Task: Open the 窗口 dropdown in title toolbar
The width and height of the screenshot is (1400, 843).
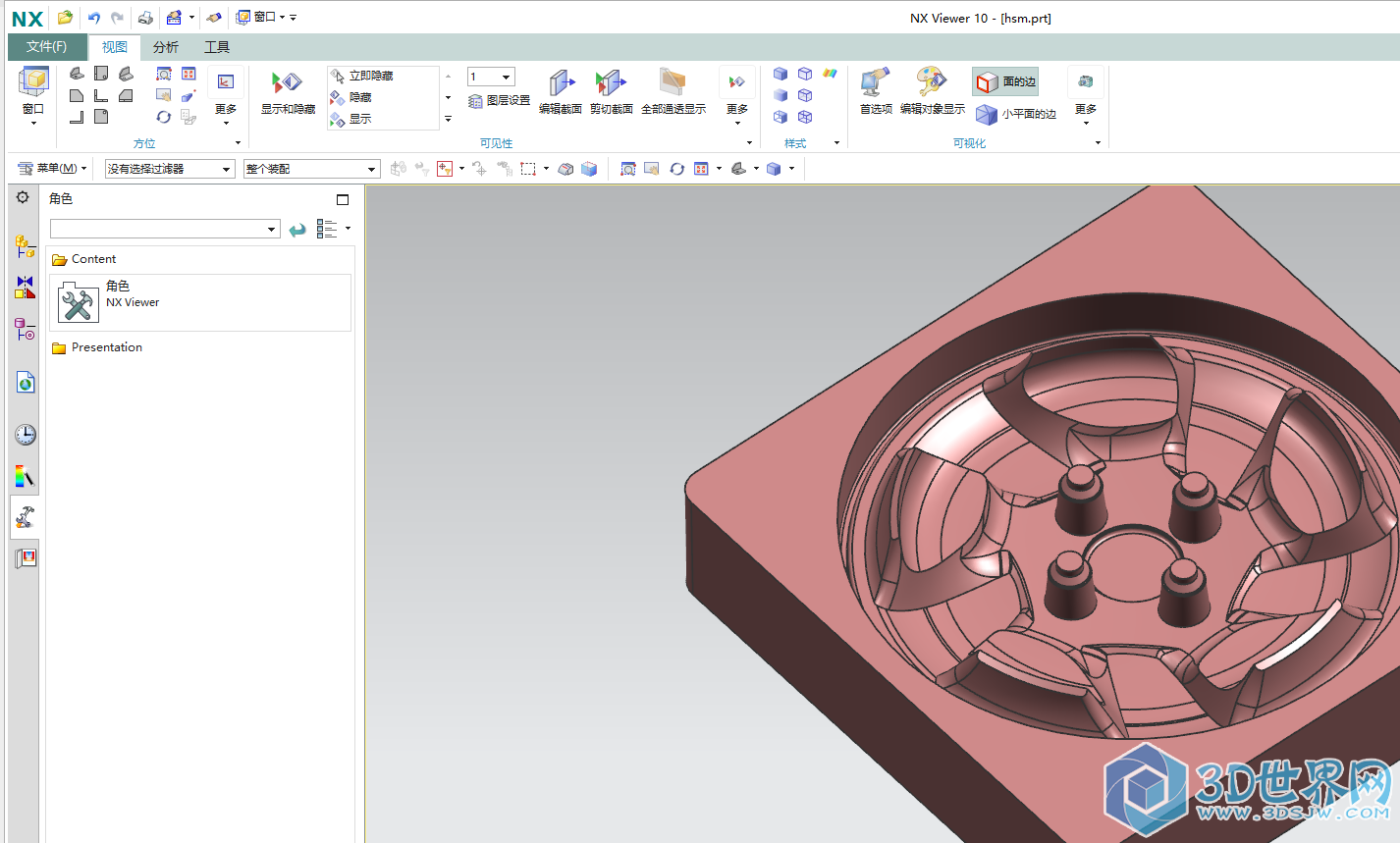Action: (261, 18)
